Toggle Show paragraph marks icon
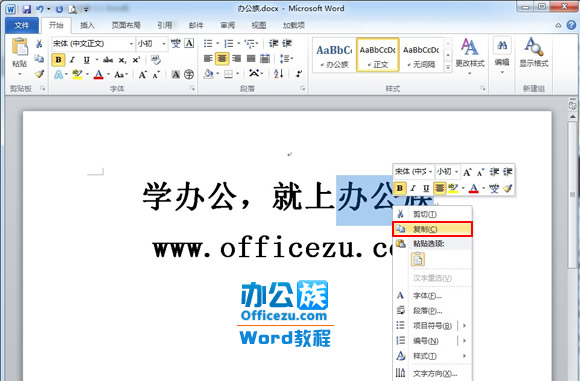 (x=299, y=74)
